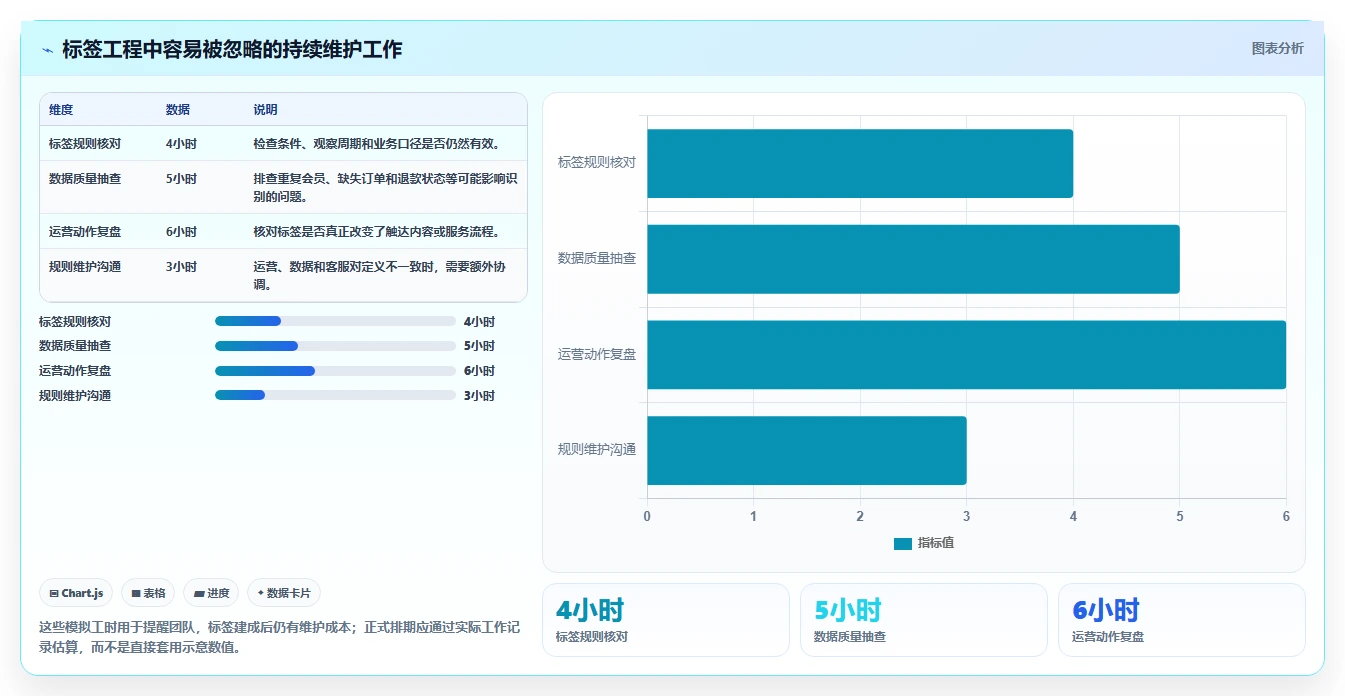Click the 4小时 cell in table
The image size is (1345, 696).
(181, 143)
